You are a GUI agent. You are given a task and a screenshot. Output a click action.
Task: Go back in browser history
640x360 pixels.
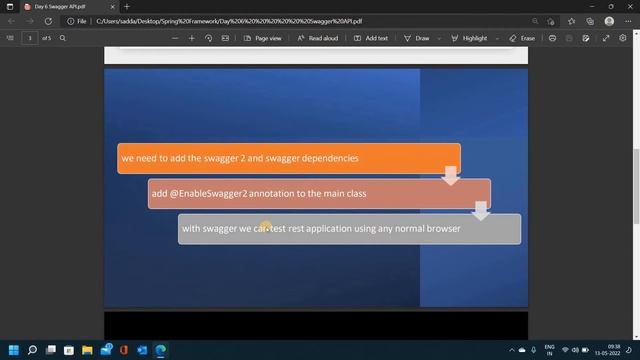11,21
